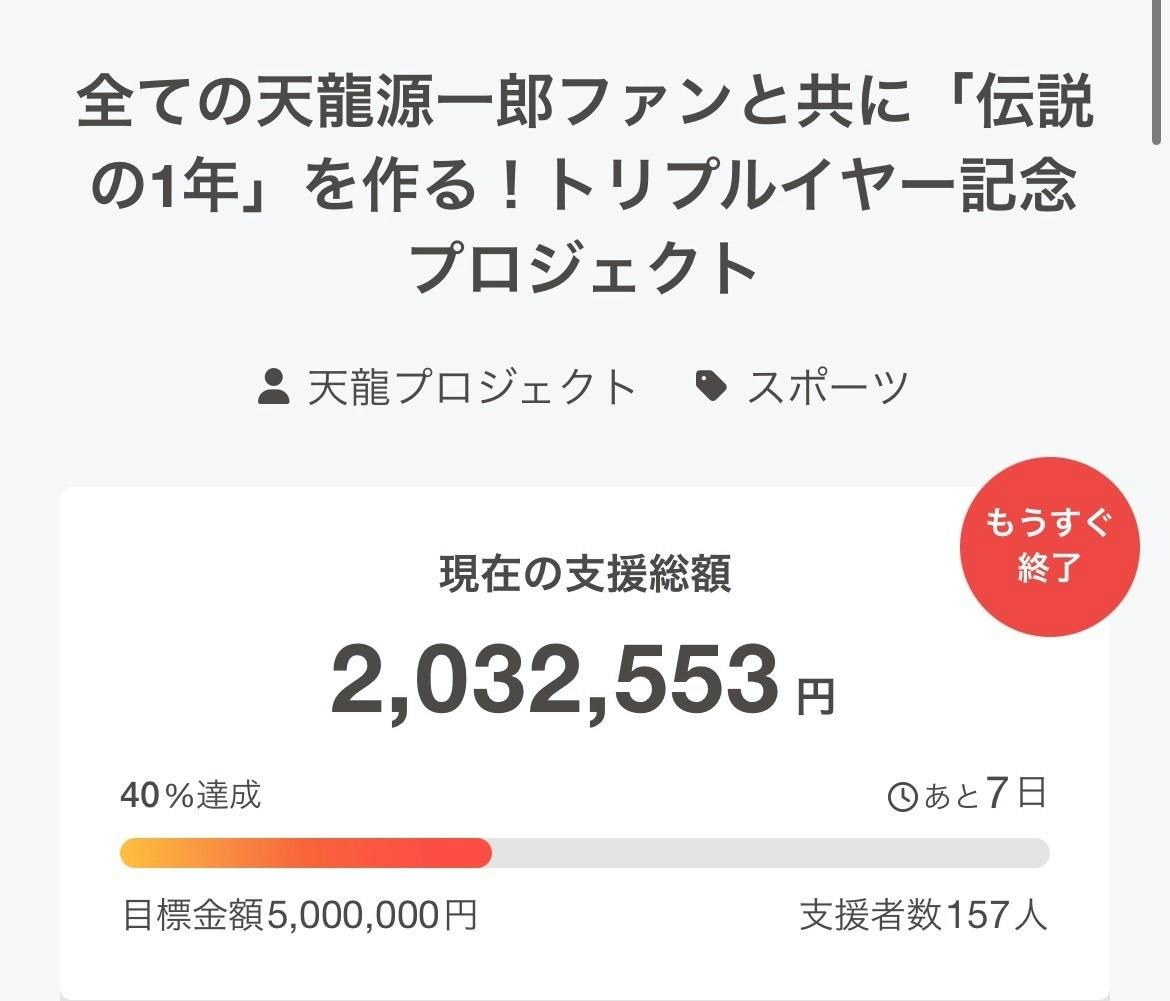The height and width of the screenshot is (1001, 1170).
Task: Click the 40%達成 achievement label
Action: [190, 796]
